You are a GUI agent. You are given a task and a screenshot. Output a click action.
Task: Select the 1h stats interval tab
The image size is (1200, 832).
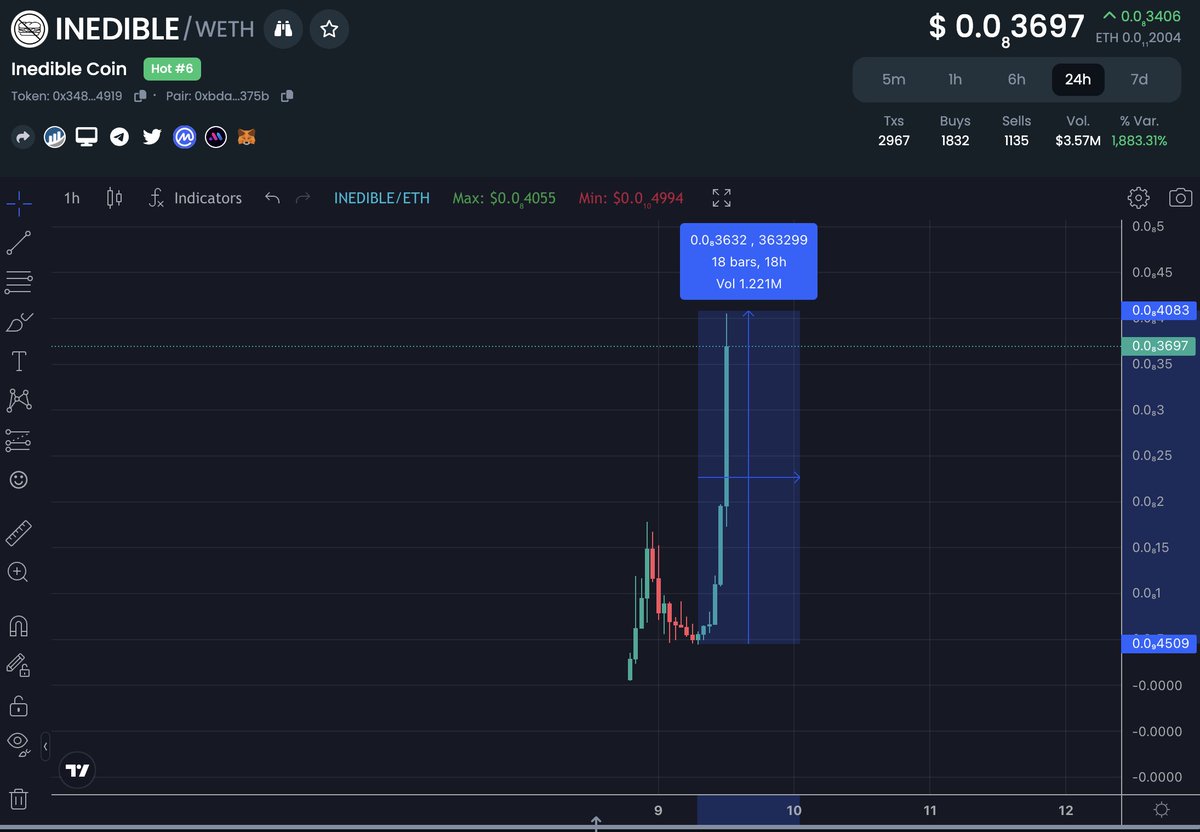point(955,80)
